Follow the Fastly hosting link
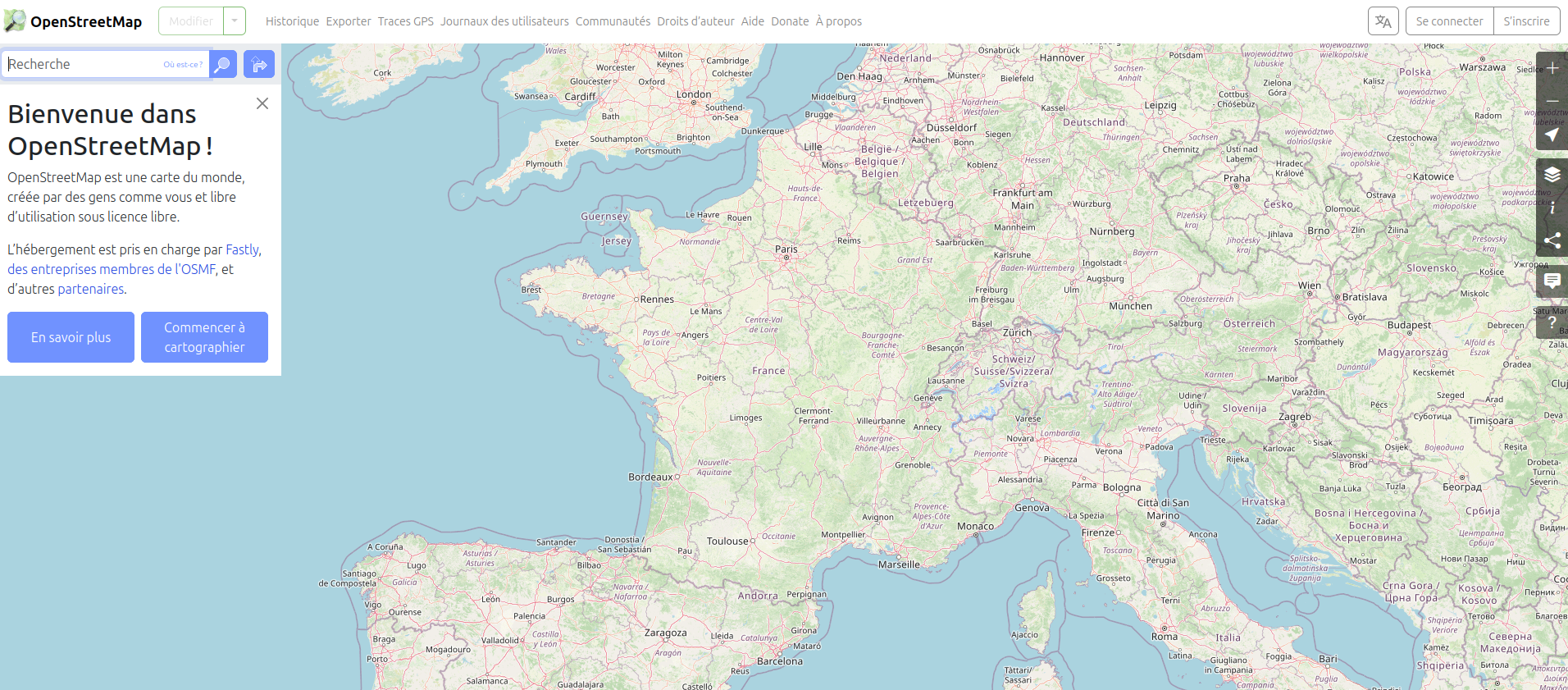Image resolution: width=1568 pixels, height=690 pixels. [x=242, y=249]
